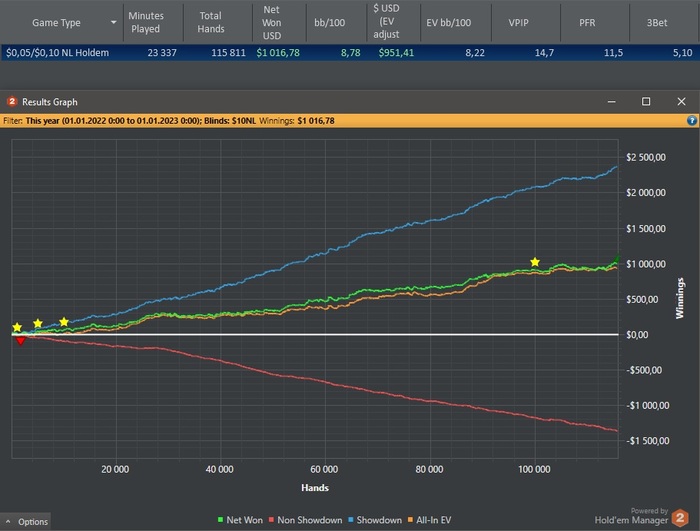Click the green triangle marker at graph end
Viewport: 700px width, 531px height.
(617, 259)
